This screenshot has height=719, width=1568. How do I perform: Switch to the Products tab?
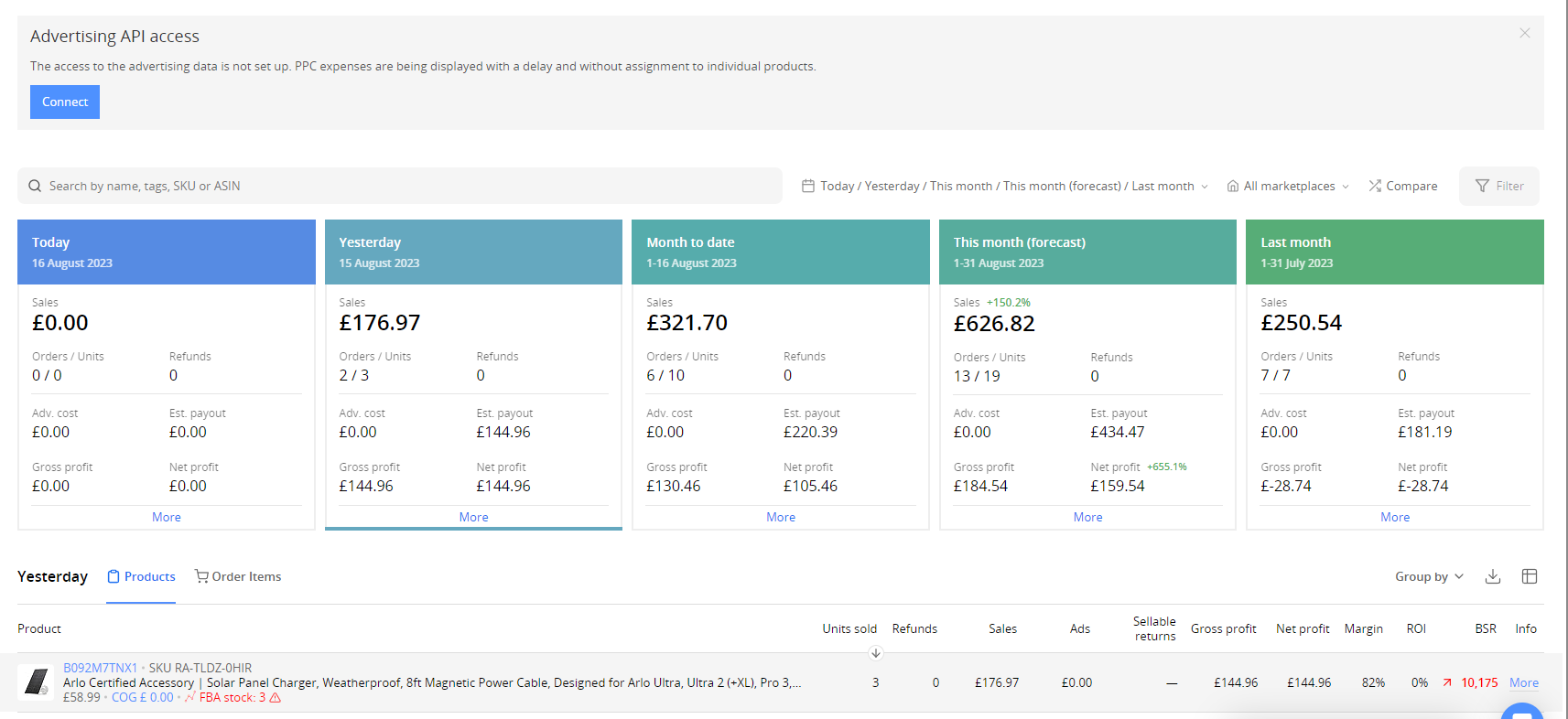click(141, 576)
